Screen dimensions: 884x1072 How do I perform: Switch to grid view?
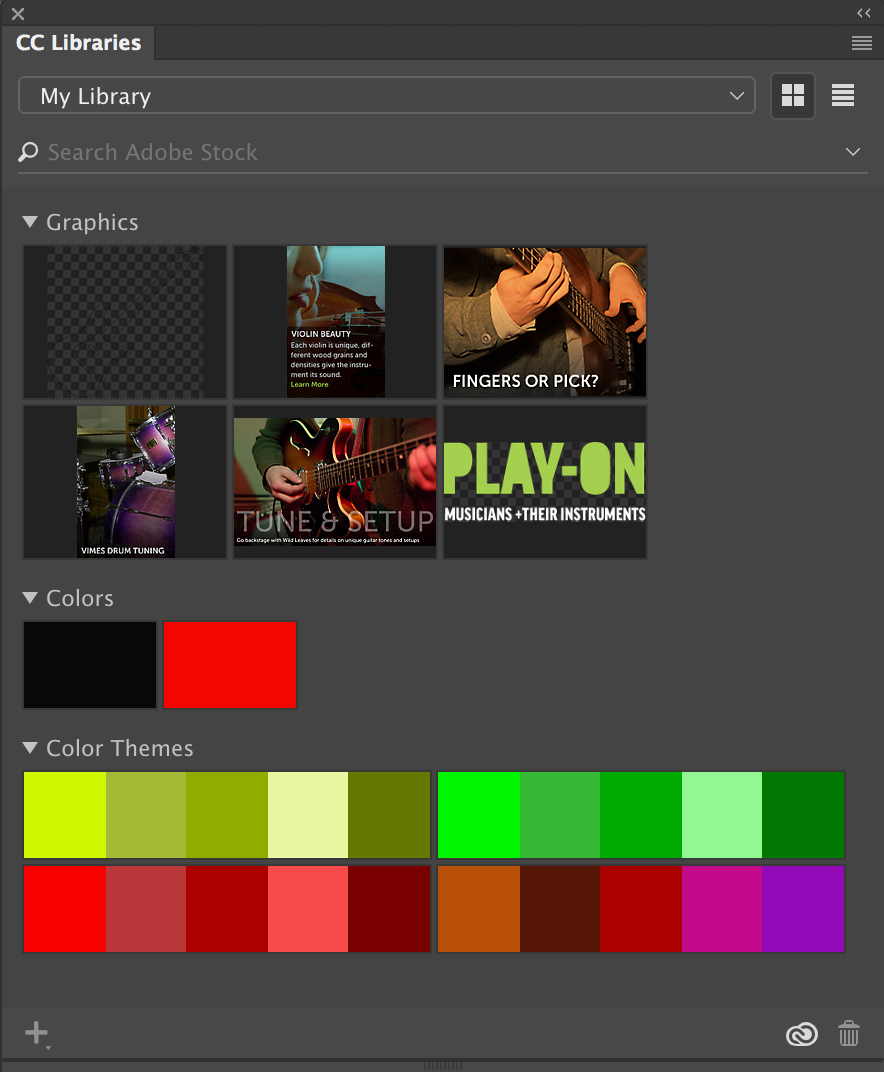[x=792, y=95]
